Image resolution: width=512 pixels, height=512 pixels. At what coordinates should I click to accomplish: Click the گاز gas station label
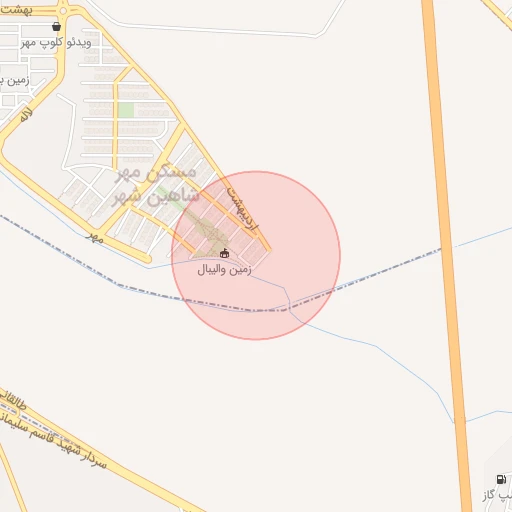point(498,495)
